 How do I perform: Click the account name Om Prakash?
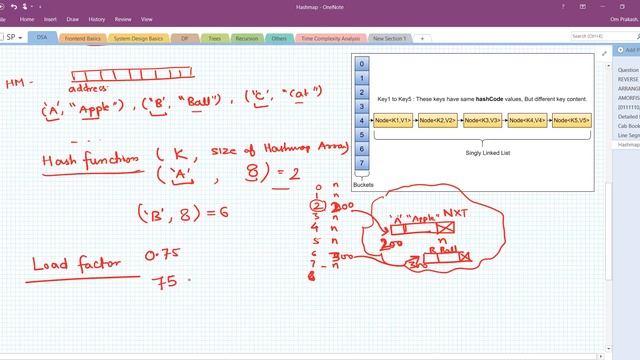coord(624,19)
